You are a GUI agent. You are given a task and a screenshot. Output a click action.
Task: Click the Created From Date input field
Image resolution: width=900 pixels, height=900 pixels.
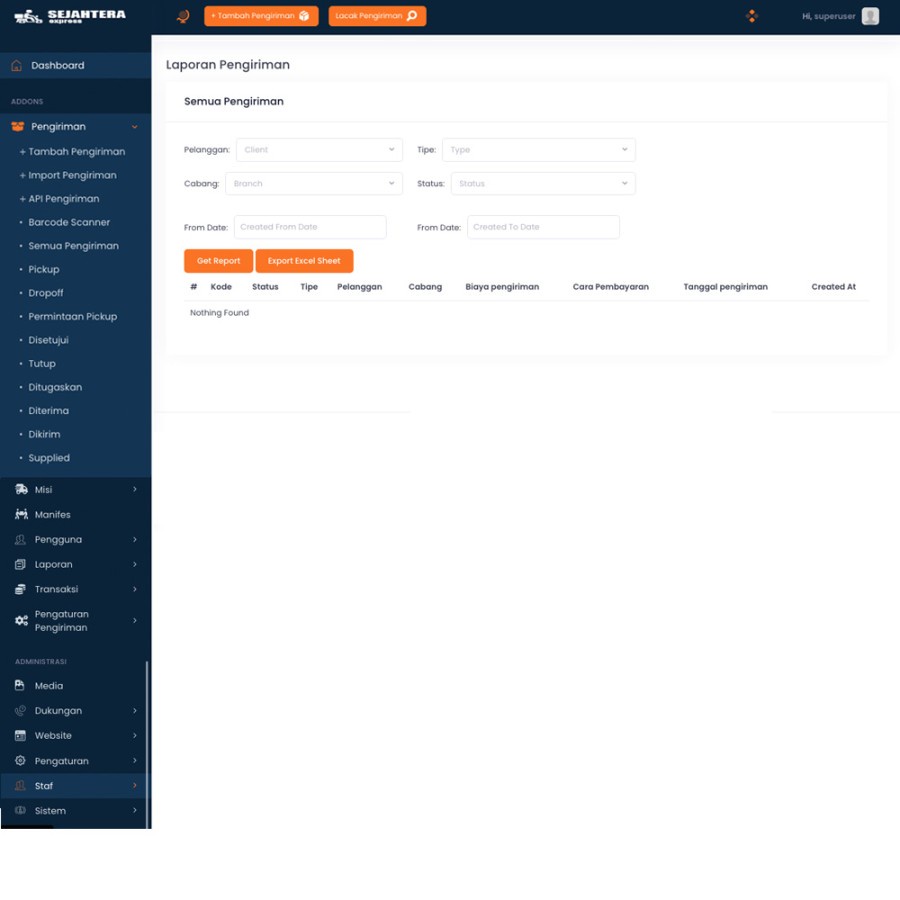tap(310, 226)
